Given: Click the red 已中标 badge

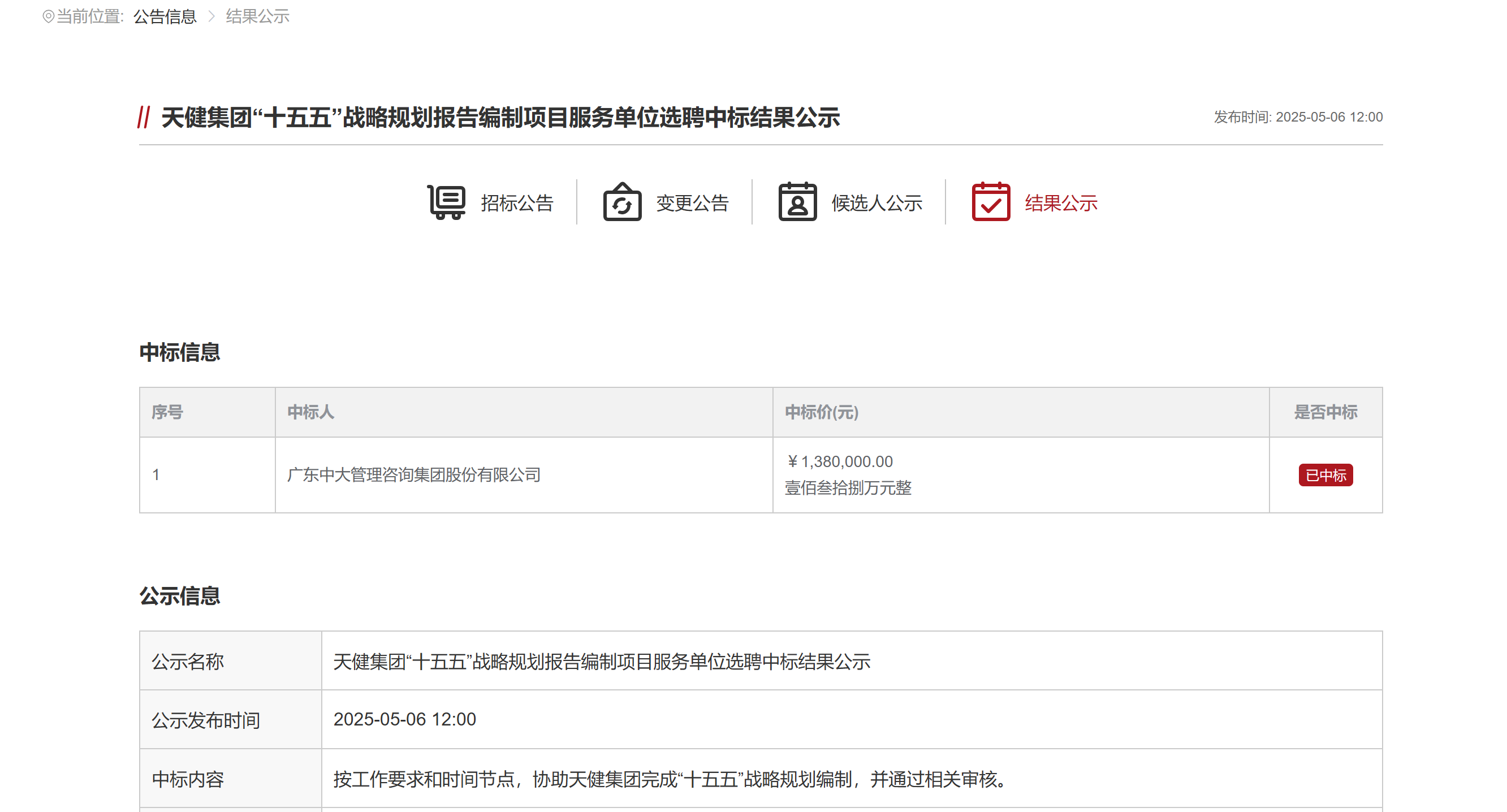Looking at the screenshot, I should [x=1325, y=475].
